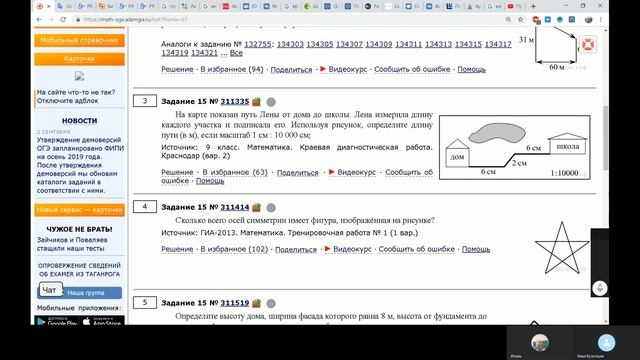Close the active first browser tab
Image resolution: width=640 pixels, height=360 pixels.
click(49, 6)
